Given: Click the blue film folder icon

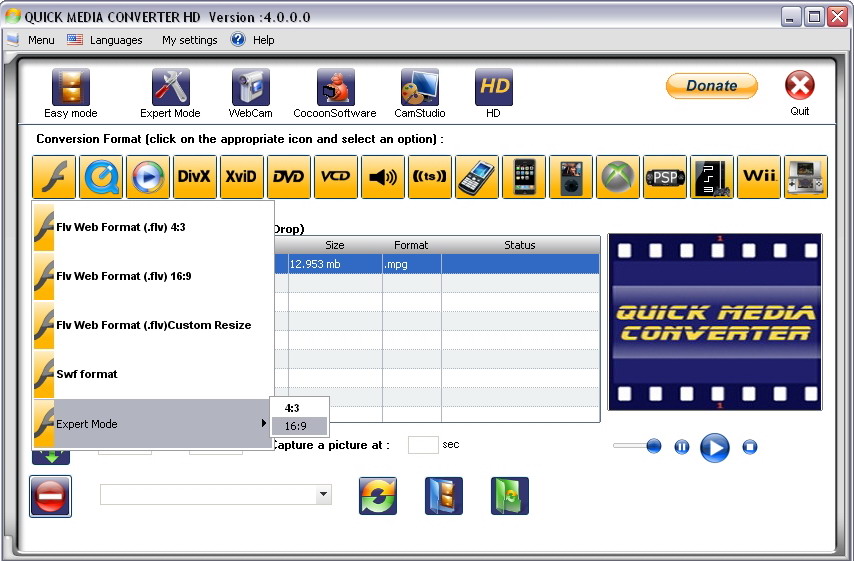Looking at the screenshot, I should pos(444,496).
